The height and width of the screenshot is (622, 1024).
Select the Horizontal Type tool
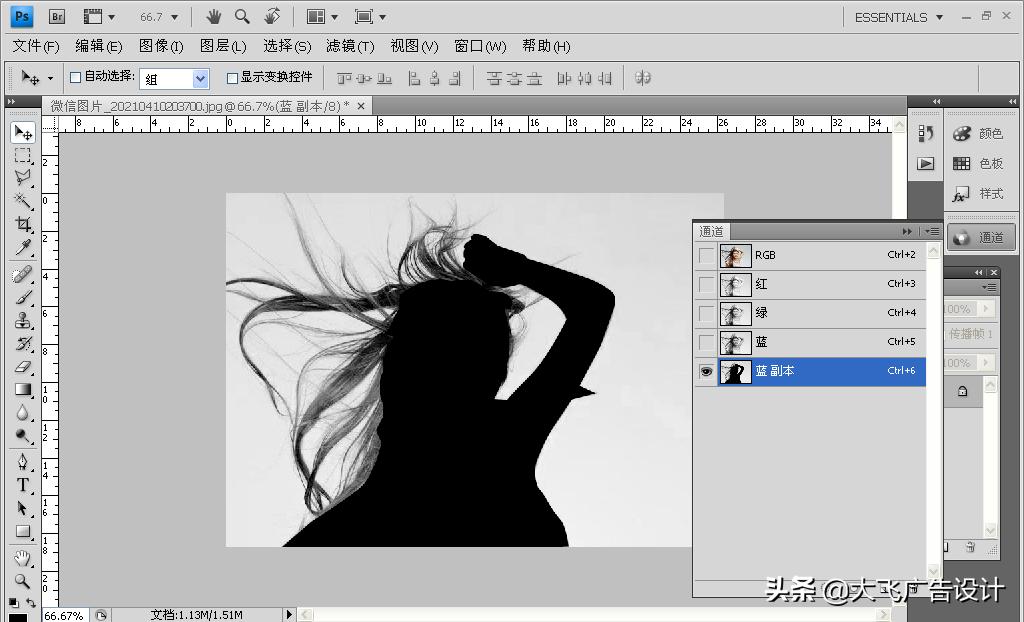[x=23, y=485]
